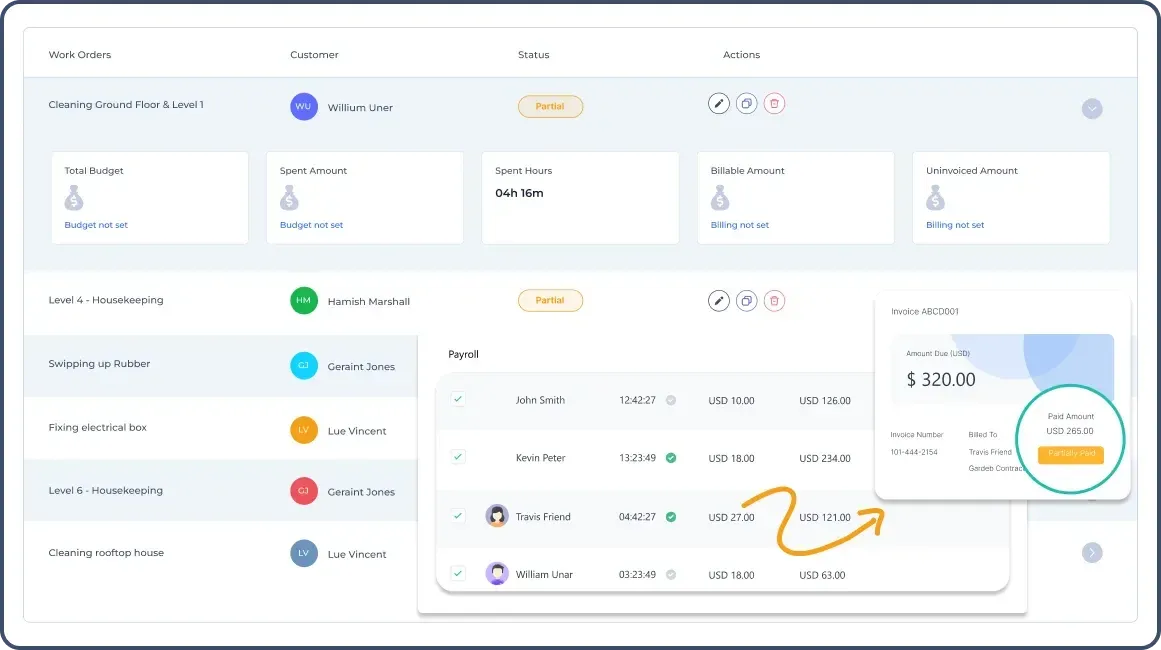Collapse the Cleaning Ground Floor details row

coord(1092,108)
